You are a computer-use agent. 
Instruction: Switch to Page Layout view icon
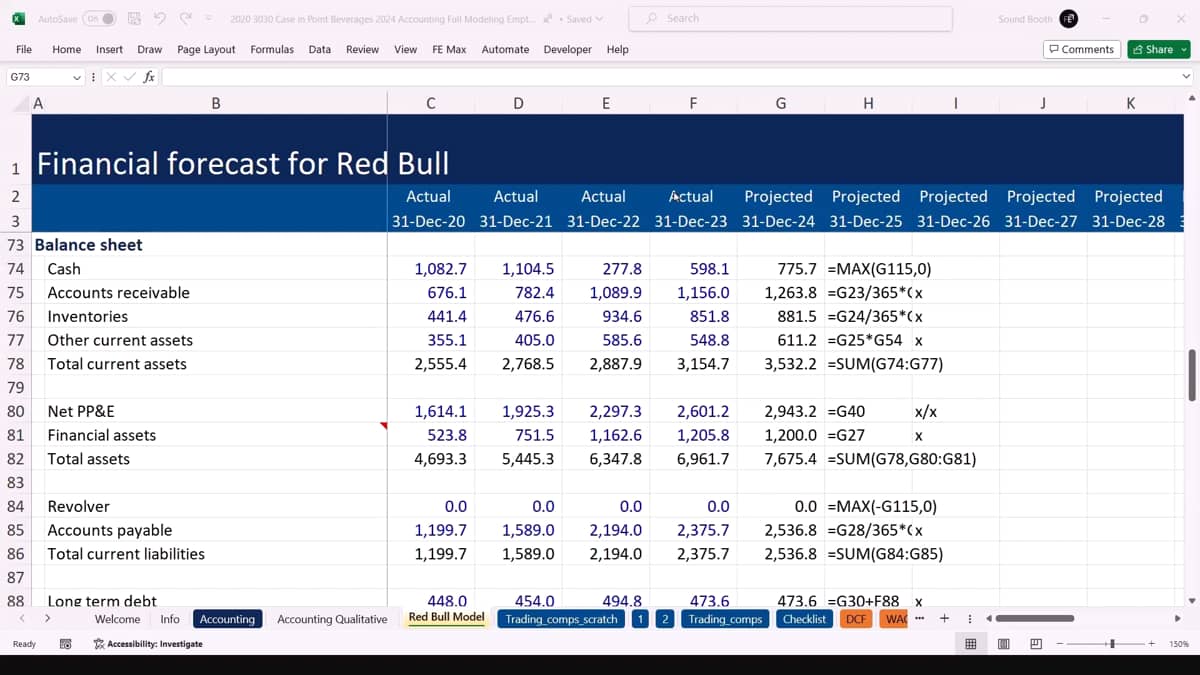click(x=1003, y=644)
